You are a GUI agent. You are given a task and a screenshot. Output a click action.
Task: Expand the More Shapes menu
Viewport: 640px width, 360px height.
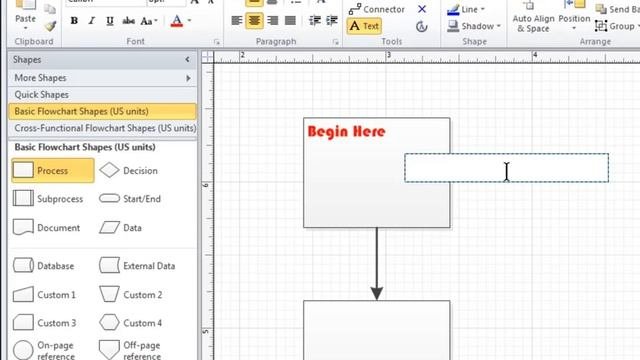point(102,78)
